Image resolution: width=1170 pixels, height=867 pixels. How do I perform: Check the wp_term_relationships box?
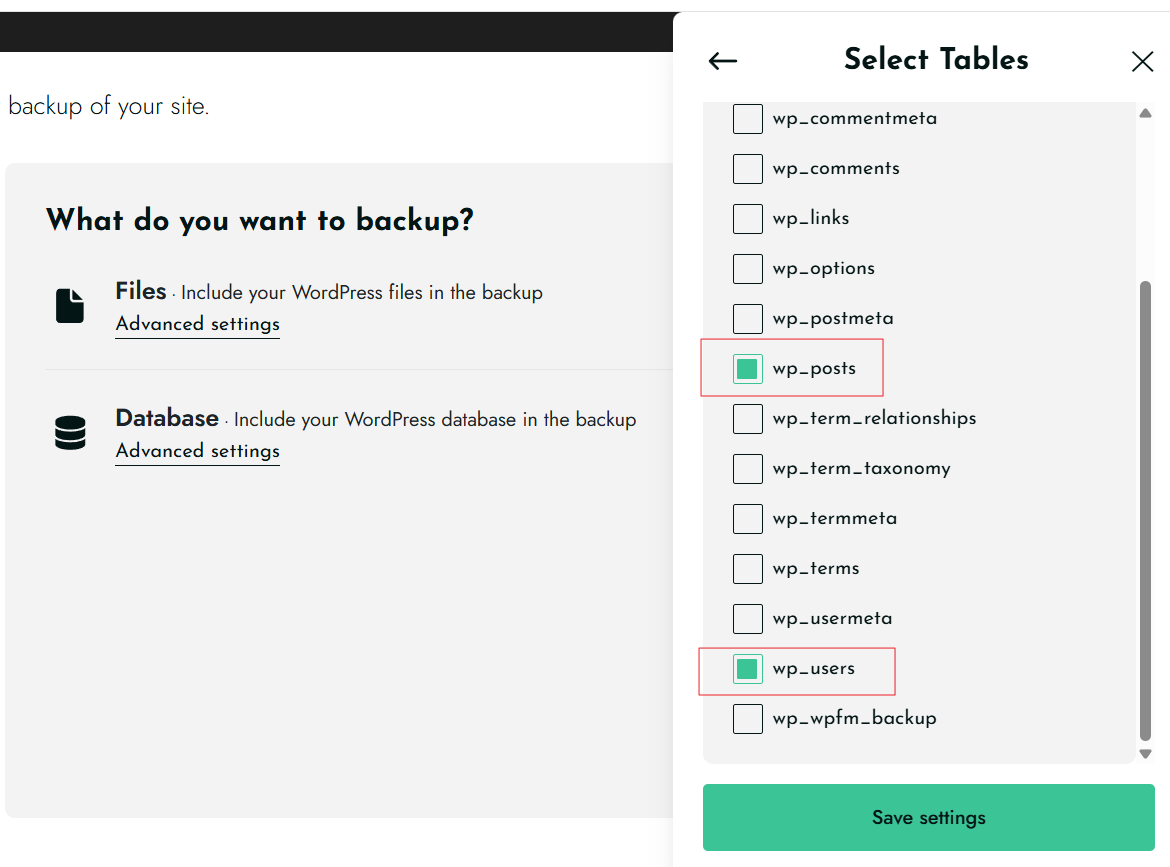pyautogui.click(x=747, y=419)
